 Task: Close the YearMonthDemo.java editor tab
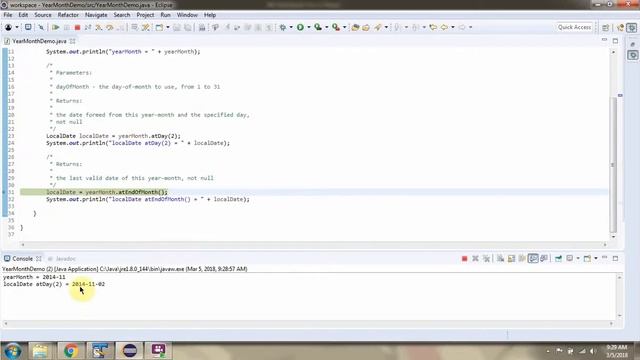[x=73, y=41]
